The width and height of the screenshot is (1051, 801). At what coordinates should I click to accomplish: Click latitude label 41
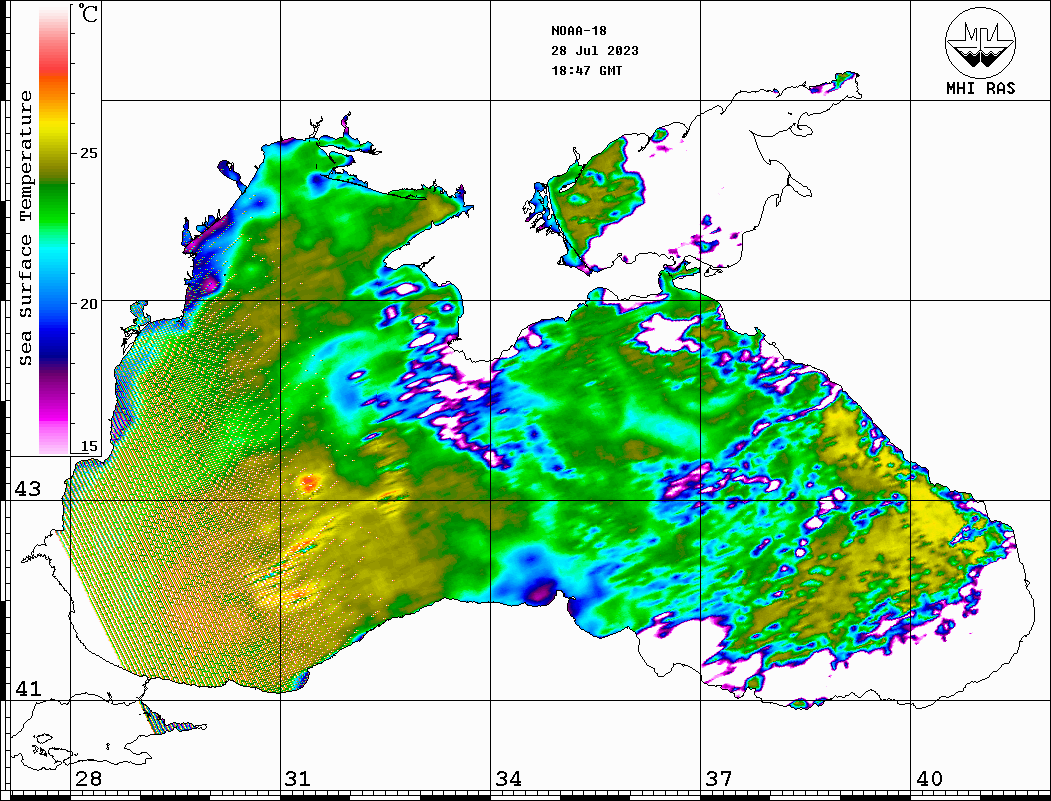pos(27,688)
